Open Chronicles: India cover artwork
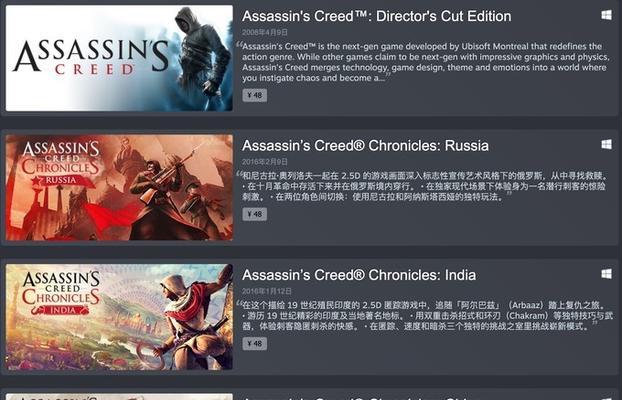Image resolution: width=622 pixels, height=400 pixels. click(x=119, y=317)
